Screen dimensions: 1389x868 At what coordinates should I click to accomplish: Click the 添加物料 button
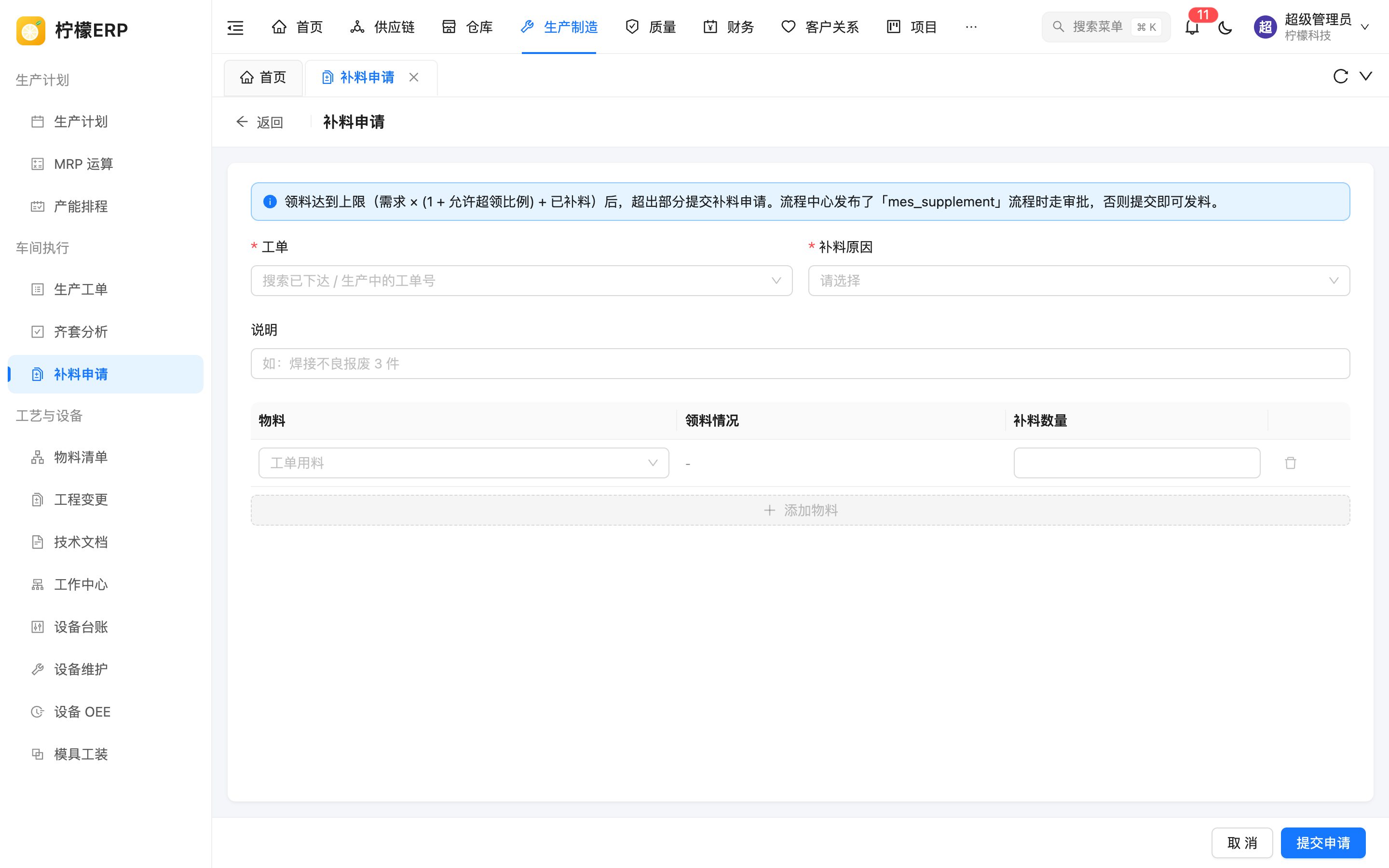800,510
